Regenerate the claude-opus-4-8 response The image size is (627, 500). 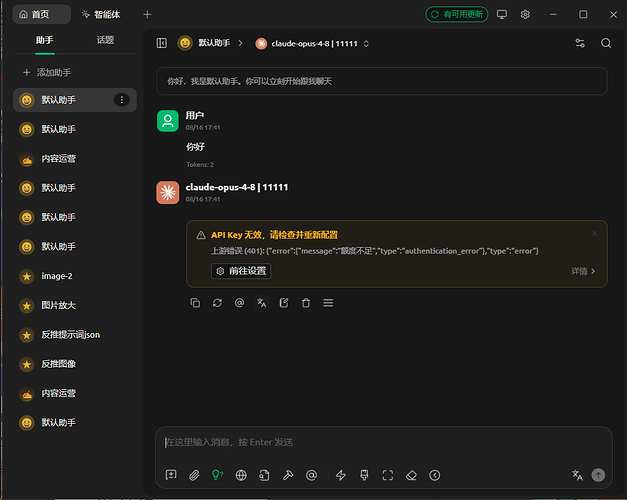coord(217,303)
